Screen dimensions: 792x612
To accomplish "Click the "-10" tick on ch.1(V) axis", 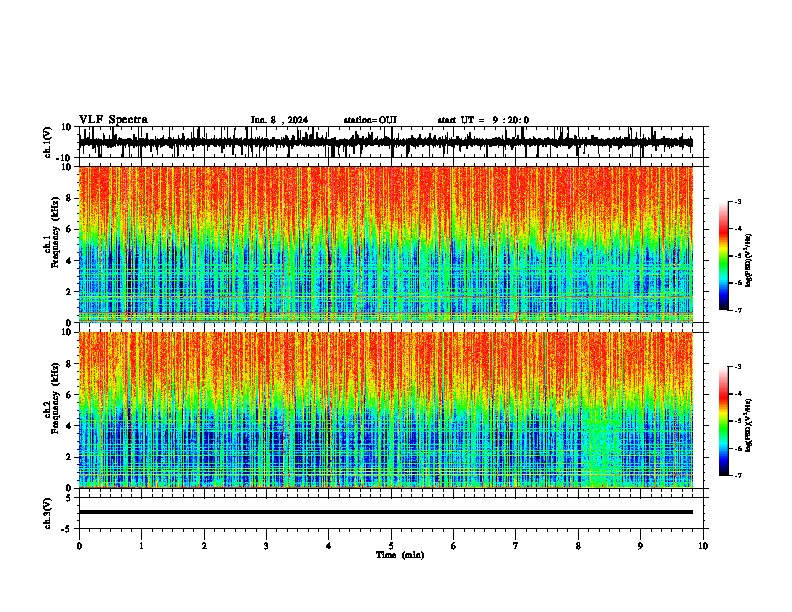I will pos(65,158).
